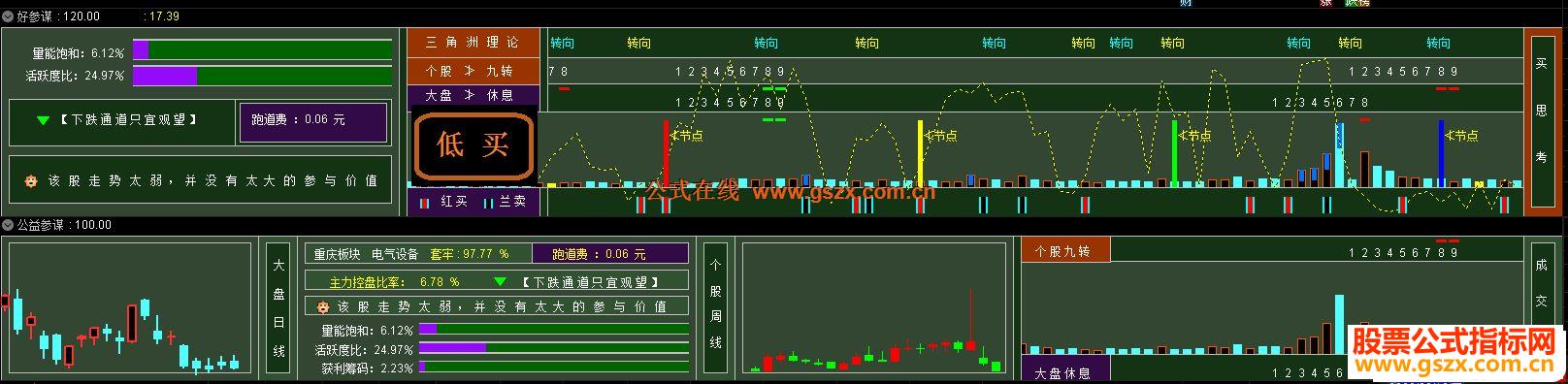Select the 大盘 休息 button
Viewport: 1568px width, 384px height.
tap(474, 95)
